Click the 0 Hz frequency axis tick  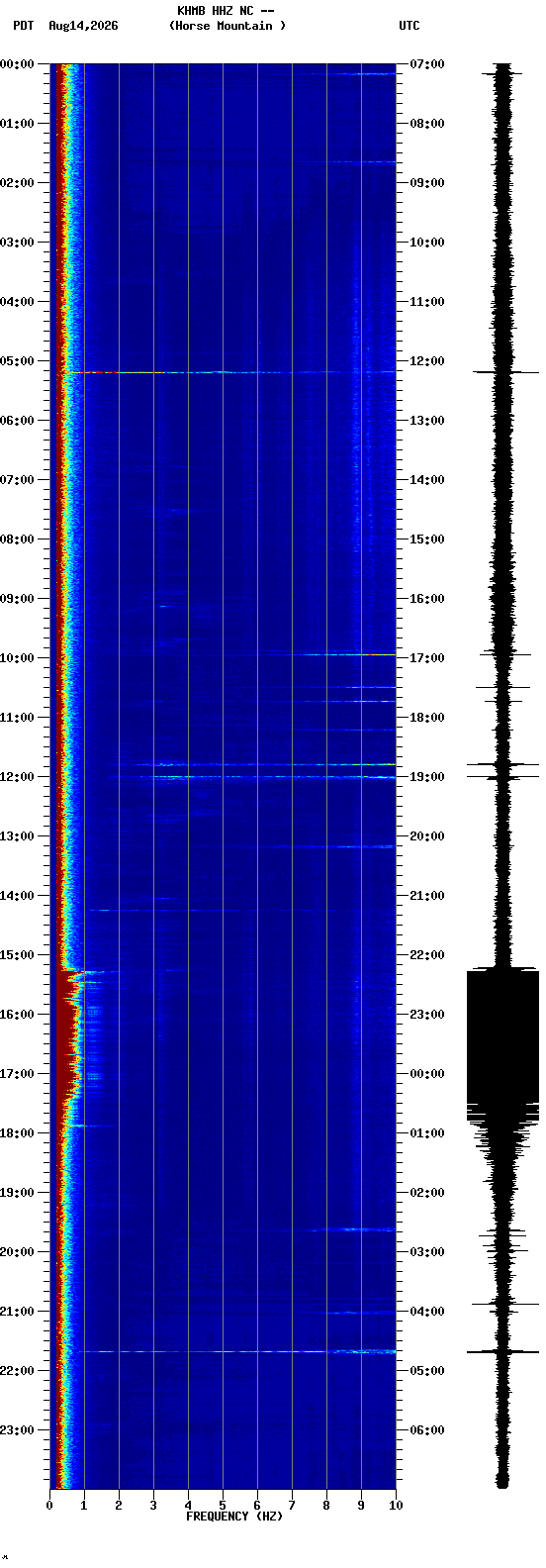pos(49,1506)
